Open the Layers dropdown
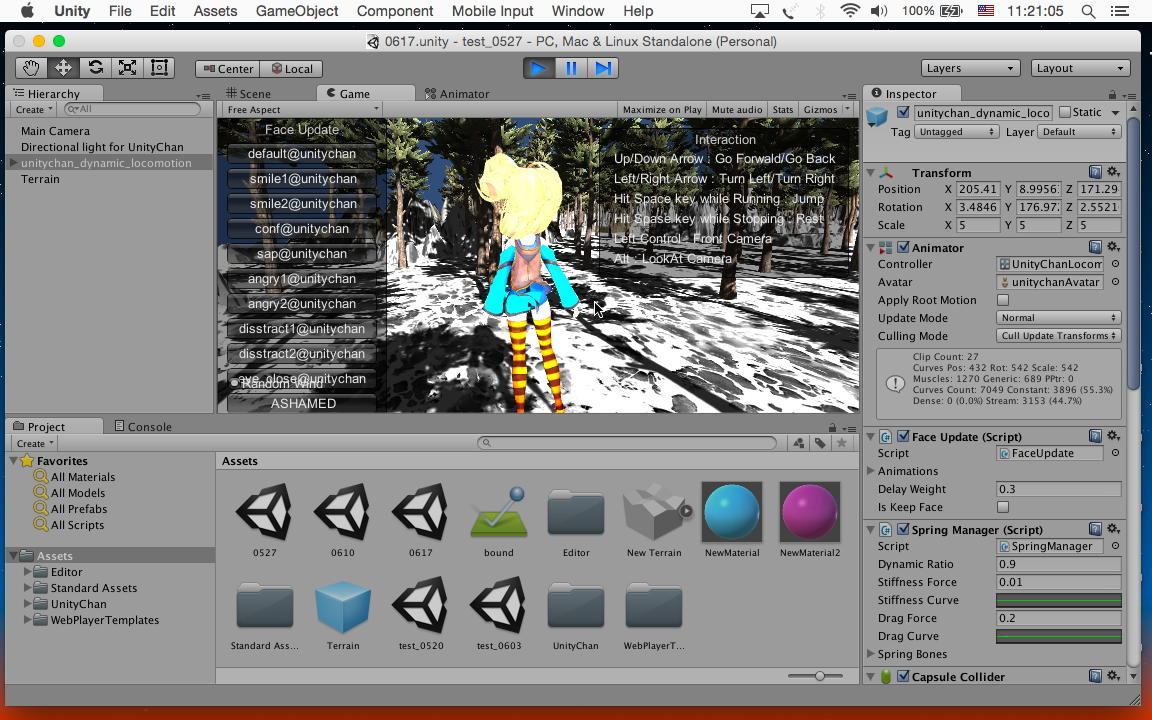 (x=969, y=68)
